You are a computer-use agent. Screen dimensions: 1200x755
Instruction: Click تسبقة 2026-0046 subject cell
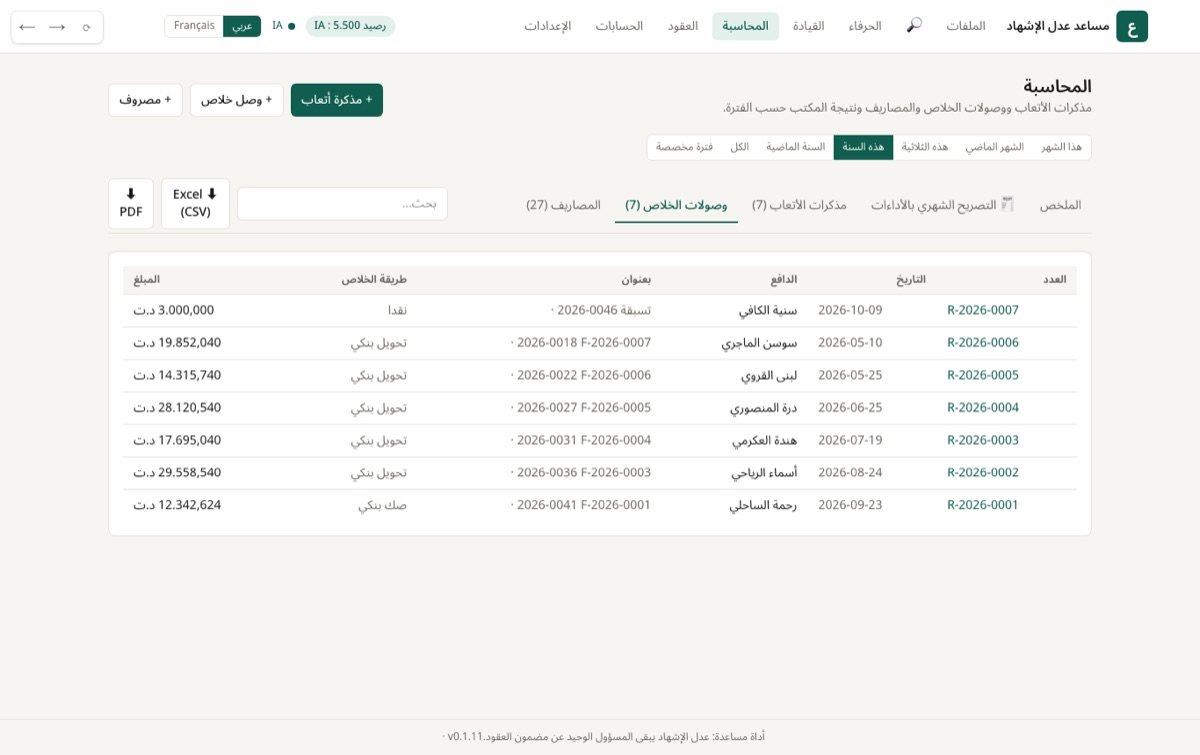(x=601, y=310)
